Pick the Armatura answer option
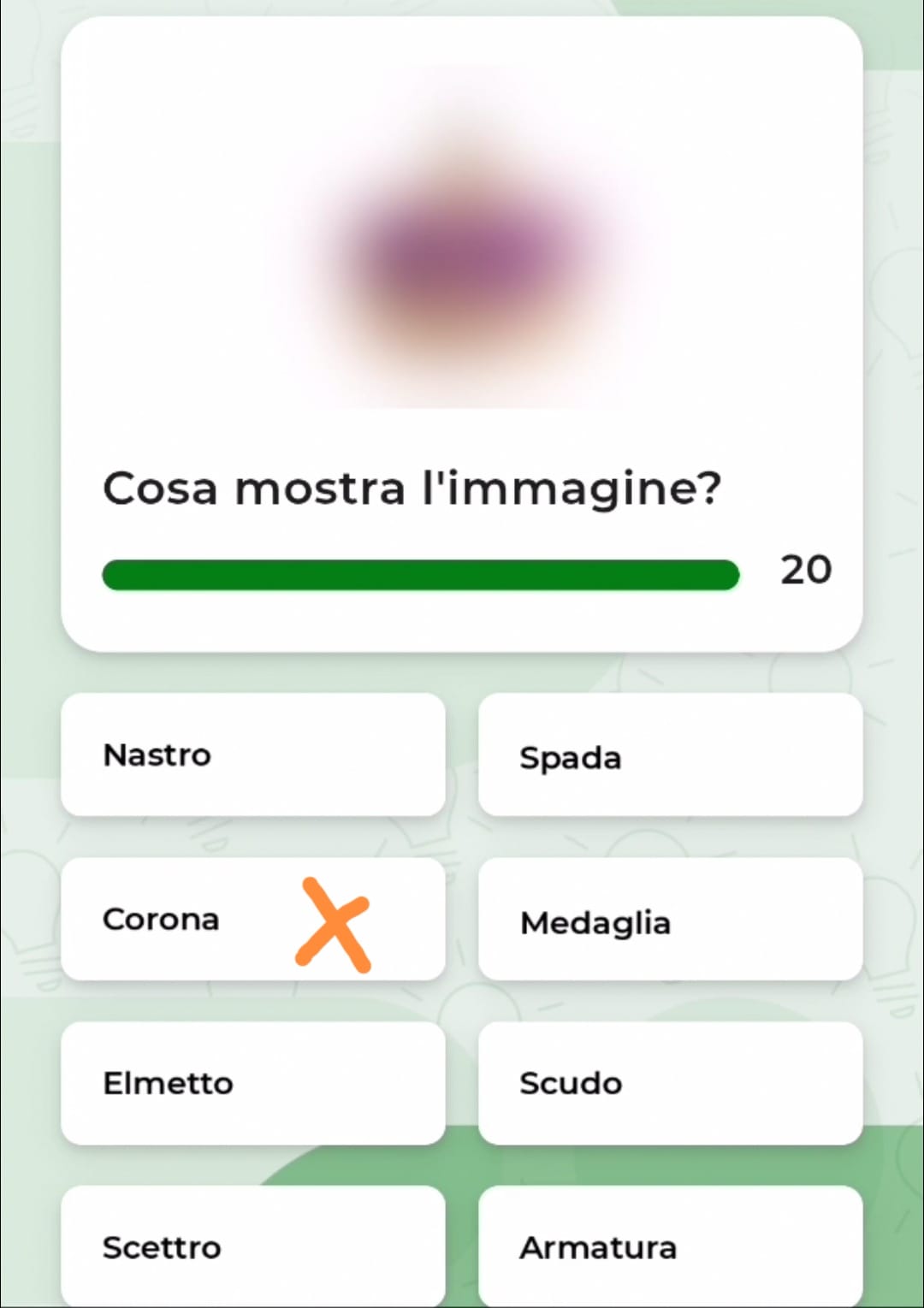 coord(670,1246)
